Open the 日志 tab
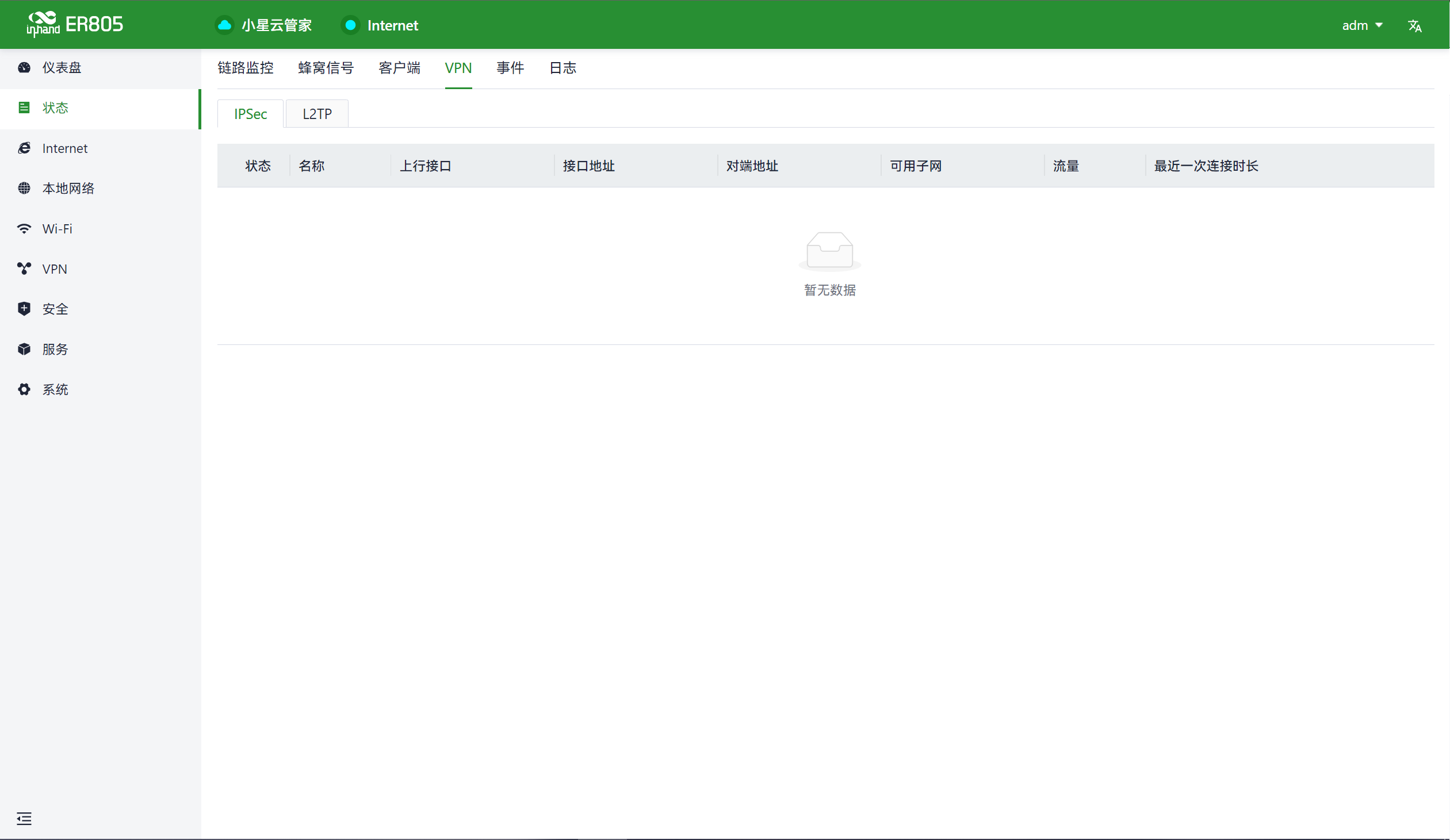This screenshot has width=1450, height=840. (562, 68)
